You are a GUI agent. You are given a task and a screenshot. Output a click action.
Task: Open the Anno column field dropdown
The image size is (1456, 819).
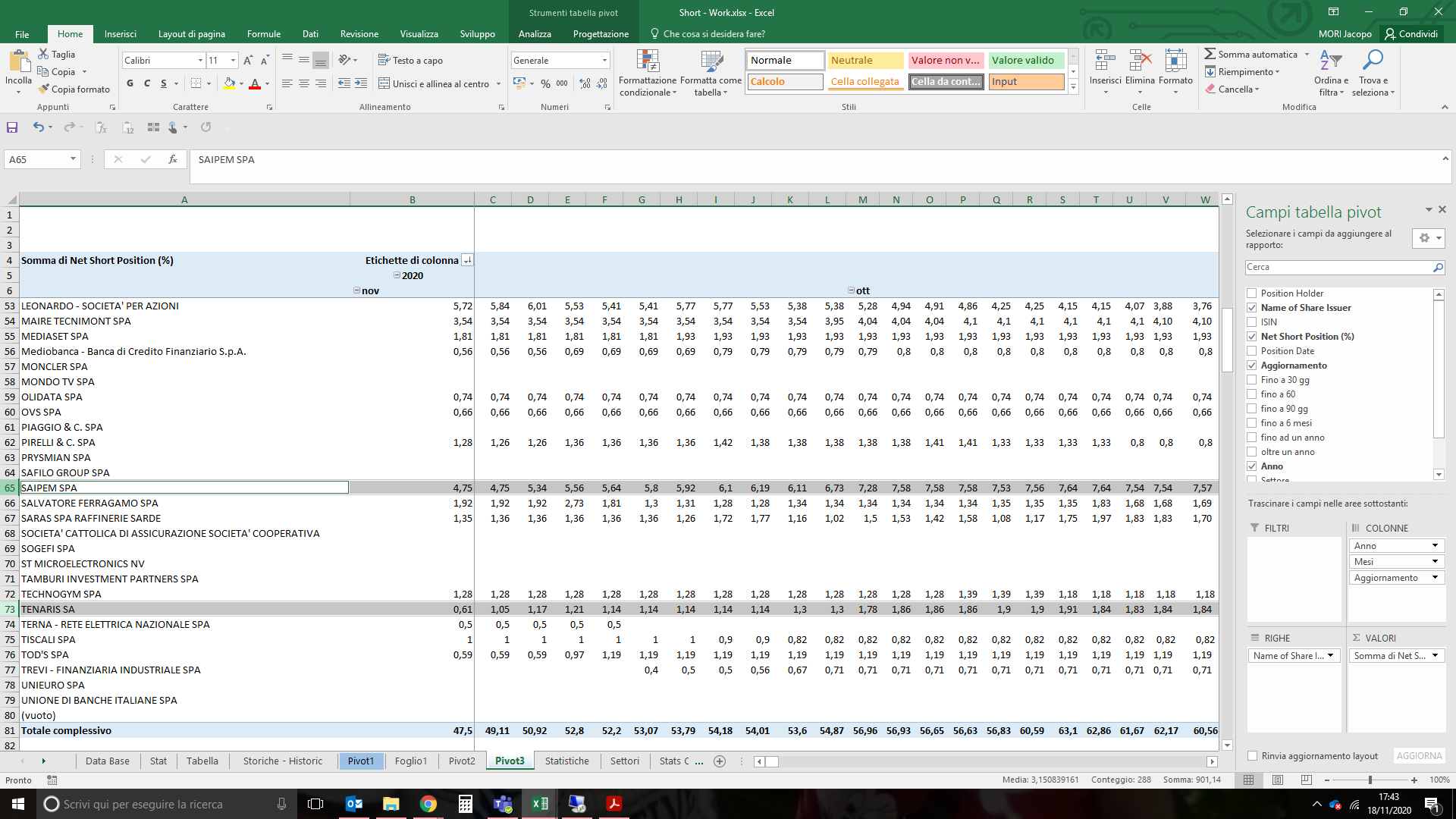(1435, 546)
